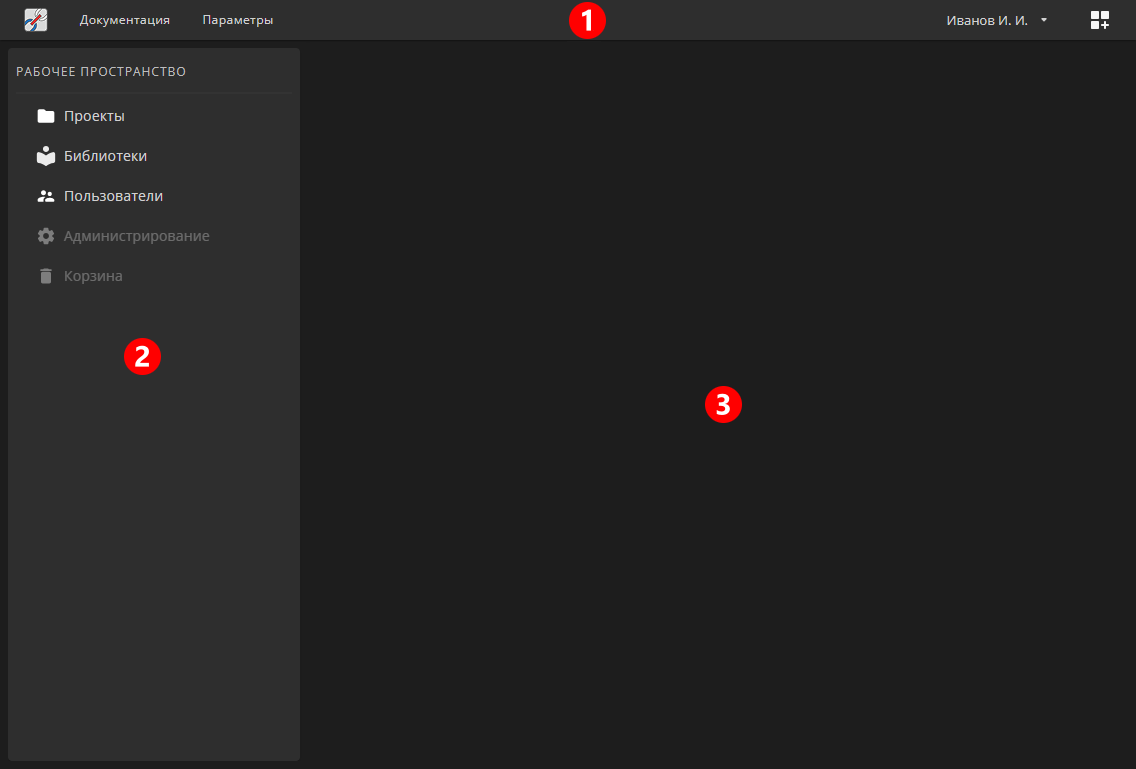Click the application logo in top bar
The image size is (1136, 769).
[x=36, y=20]
